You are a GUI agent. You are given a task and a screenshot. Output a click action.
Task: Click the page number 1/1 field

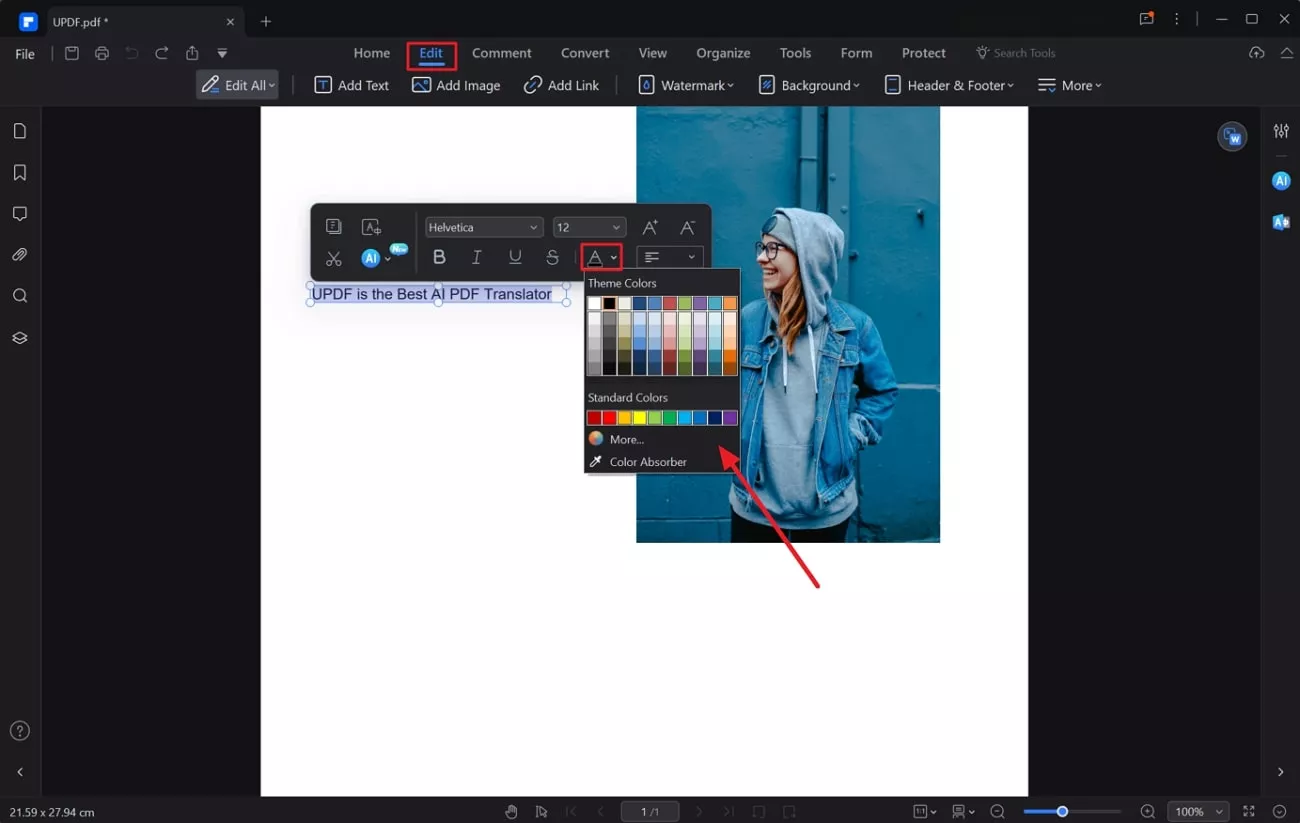click(x=650, y=812)
